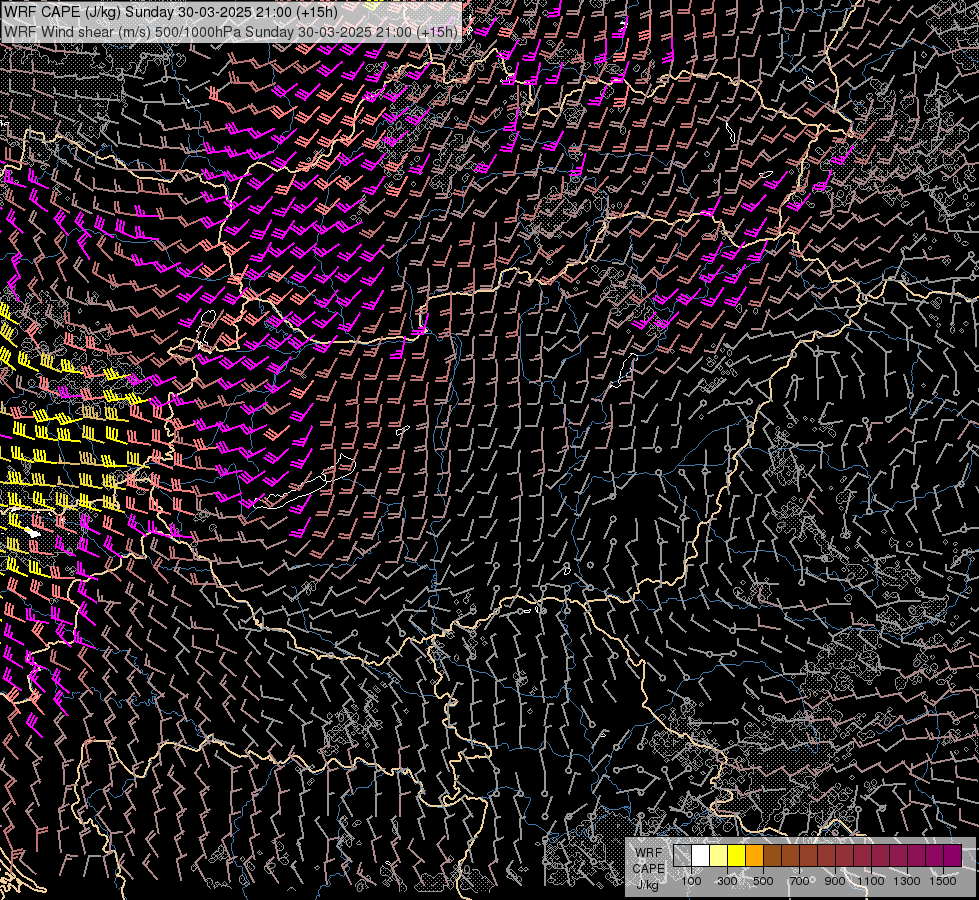Screen dimensions: 979x900
Task: Click the 'WRF CAPE (J/kg)' title line
Action: tap(170, 12)
